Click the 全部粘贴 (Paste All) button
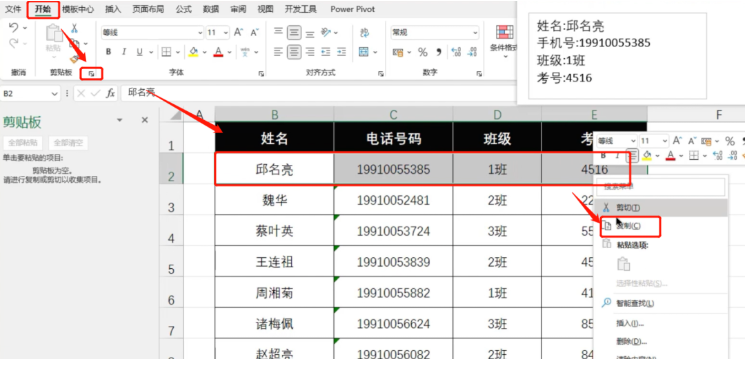Image resolution: width=750 pixels, height=381 pixels. point(23,142)
